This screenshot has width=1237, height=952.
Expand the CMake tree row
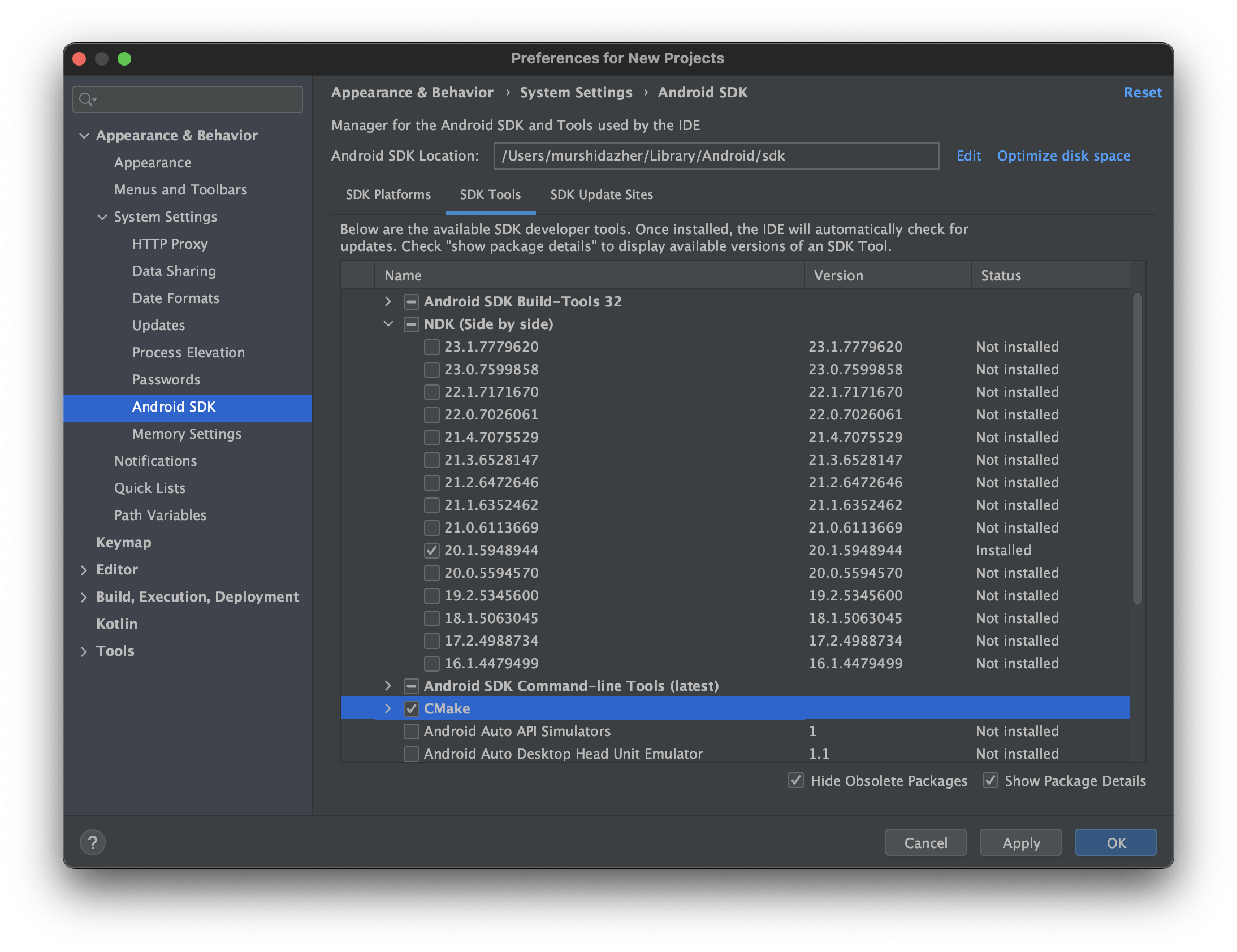(388, 708)
